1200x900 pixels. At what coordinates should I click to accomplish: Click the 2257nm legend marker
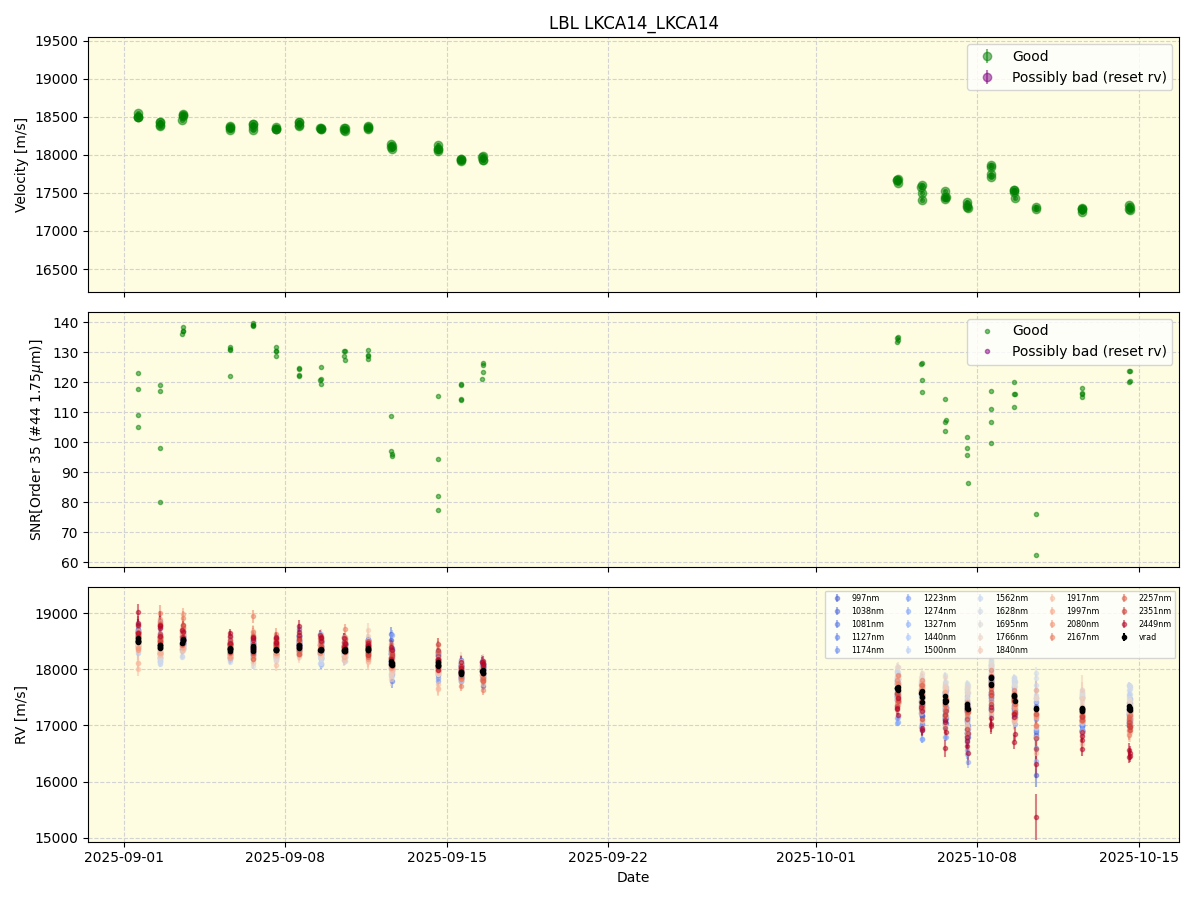coord(1124,598)
